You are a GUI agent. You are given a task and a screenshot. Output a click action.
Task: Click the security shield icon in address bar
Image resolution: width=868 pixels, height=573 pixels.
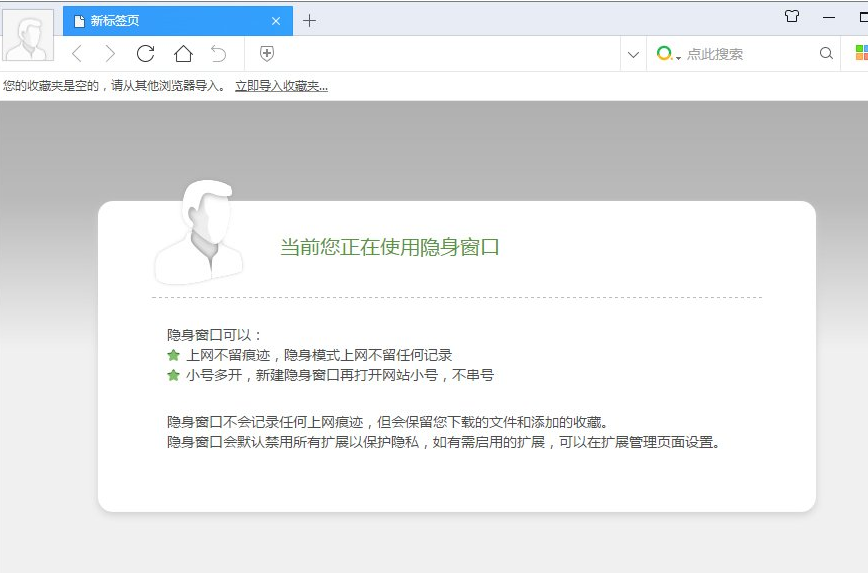pyautogui.click(x=267, y=54)
